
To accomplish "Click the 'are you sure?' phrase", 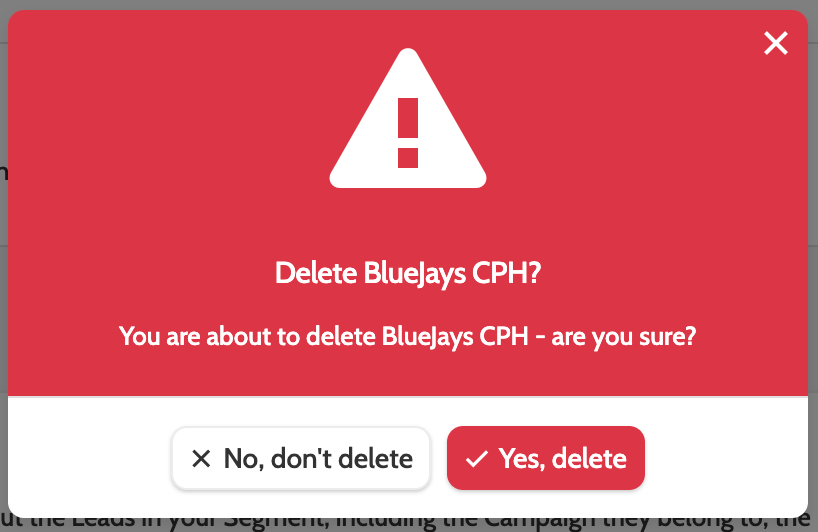I will pos(624,336).
